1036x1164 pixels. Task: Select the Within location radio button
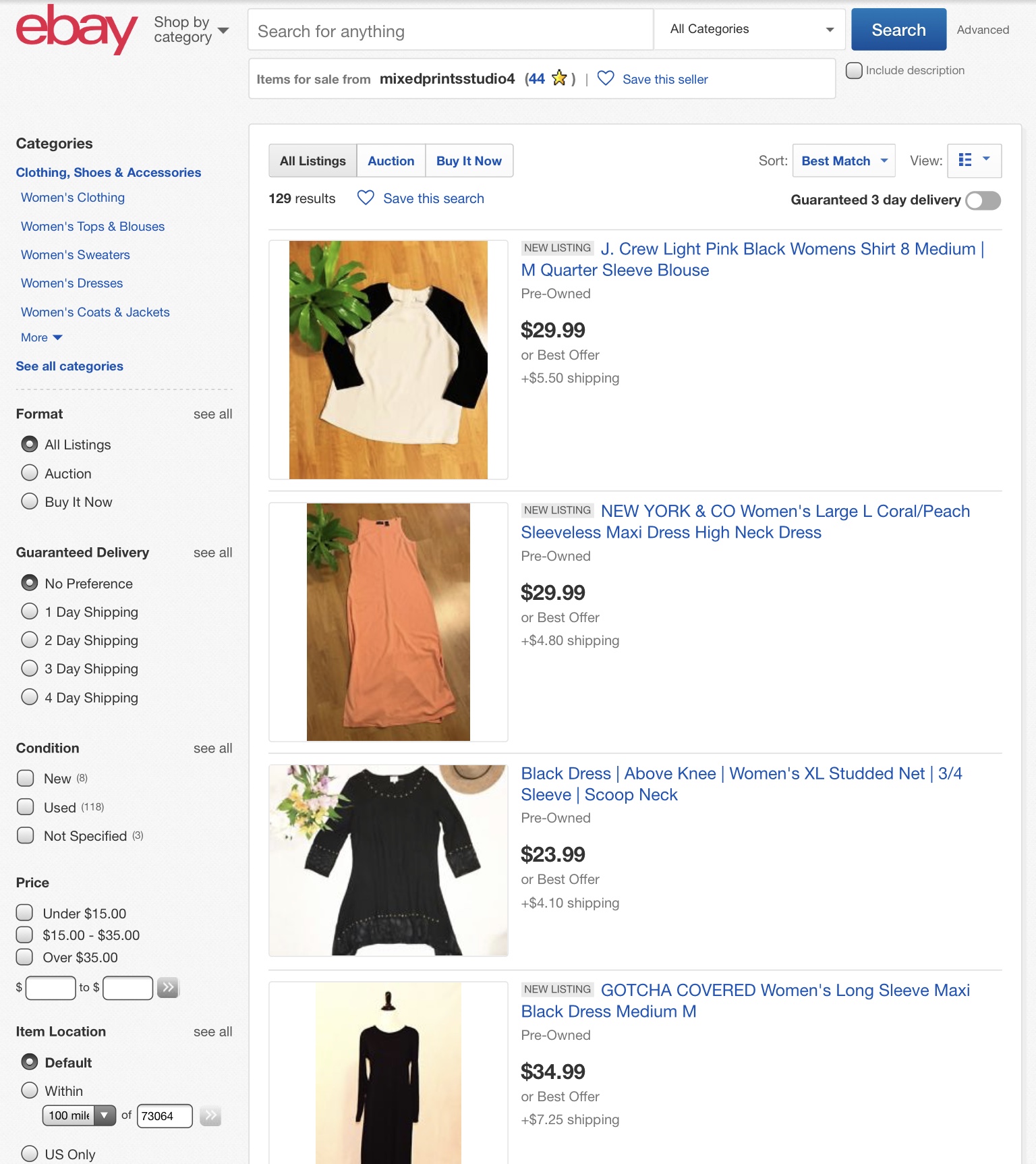click(x=30, y=1090)
